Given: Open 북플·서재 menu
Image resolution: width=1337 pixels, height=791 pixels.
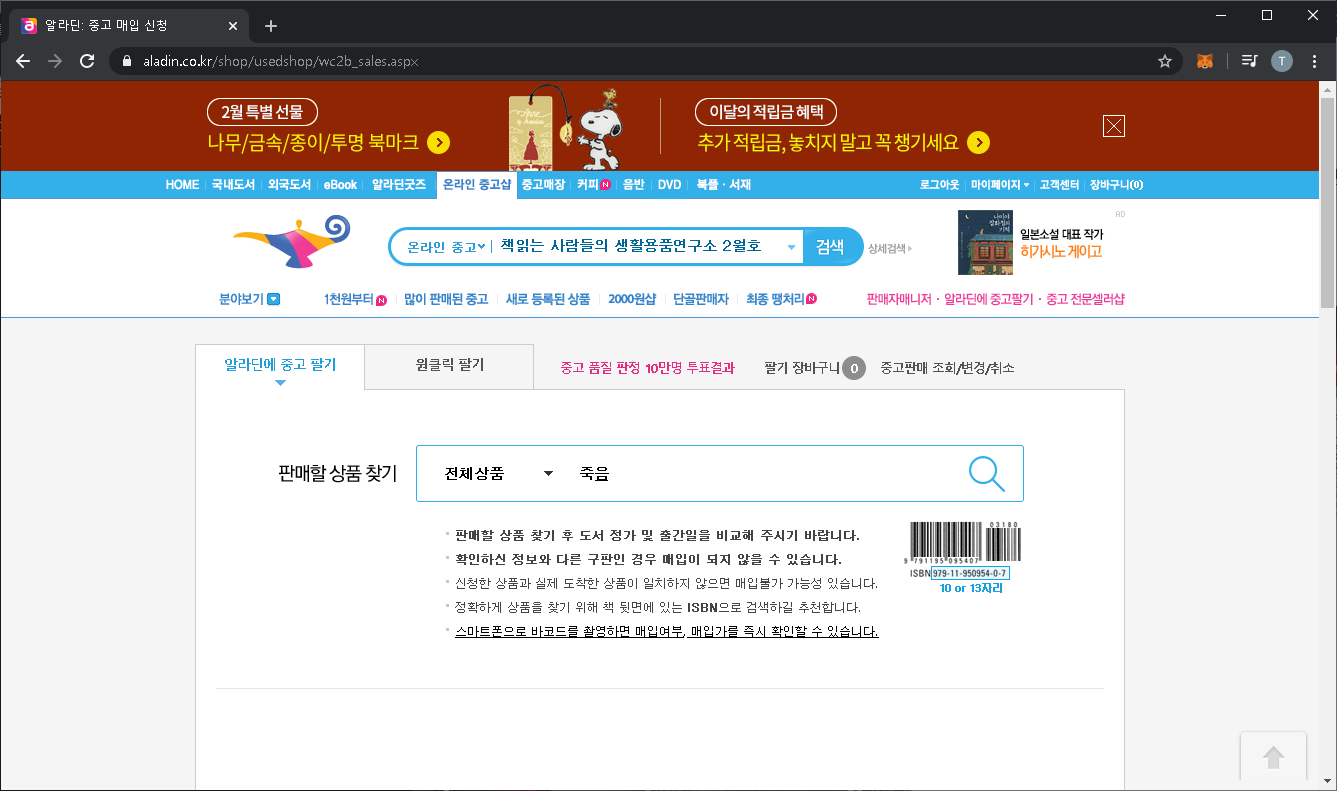Looking at the screenshot, I should 723,185.
